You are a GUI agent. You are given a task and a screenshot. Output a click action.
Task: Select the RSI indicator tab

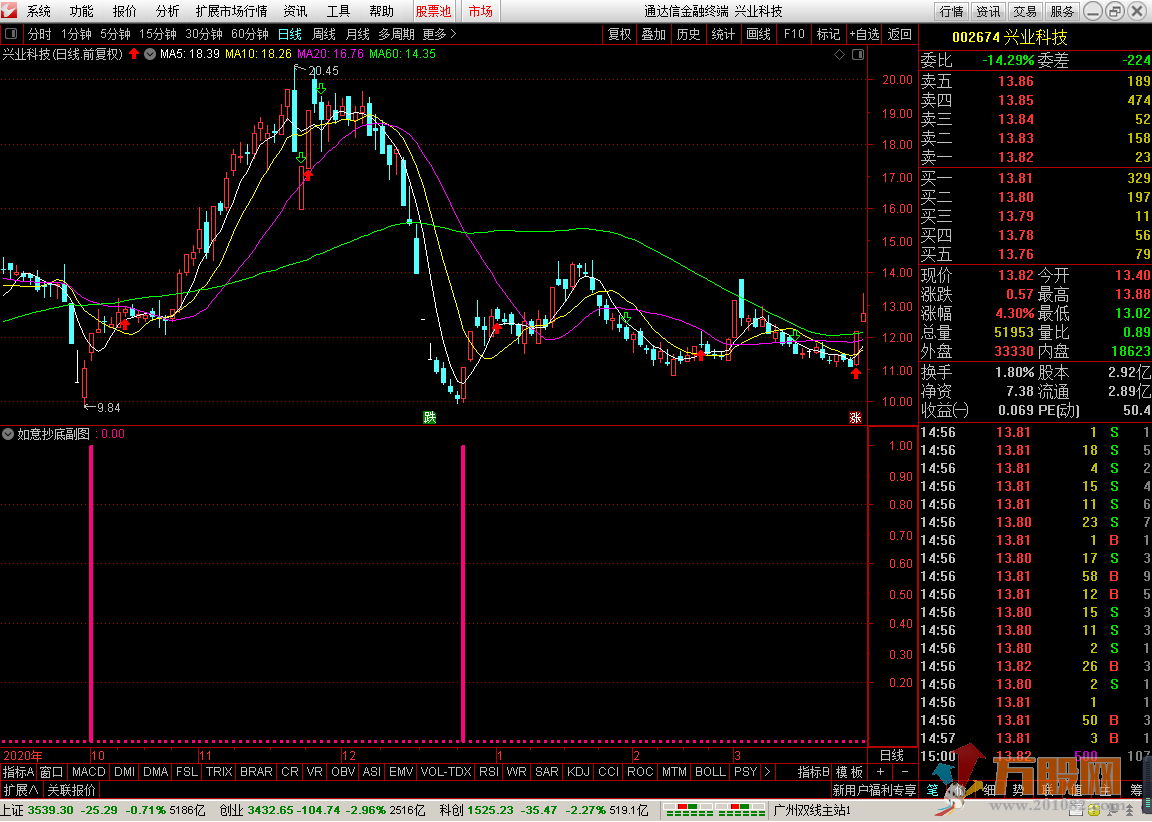(489, 771)
